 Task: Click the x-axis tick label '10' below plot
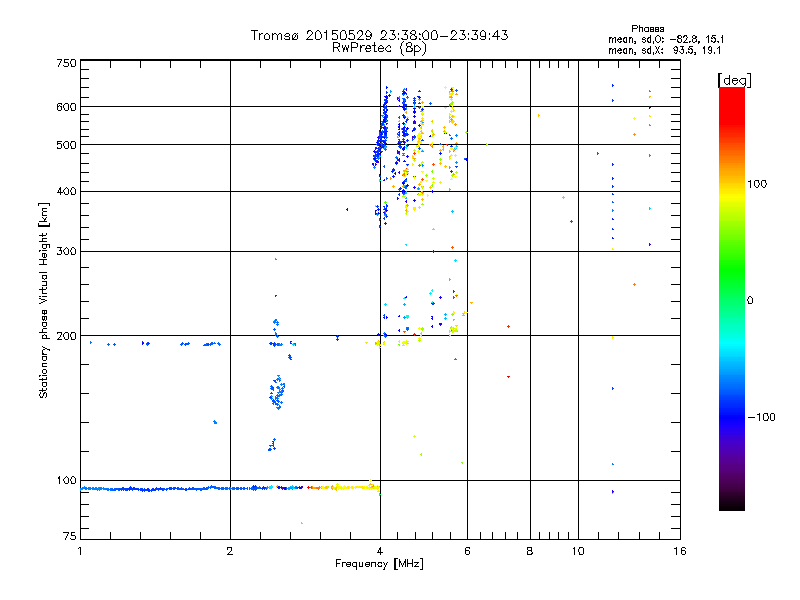pyautogui.click(x=578, y=551)
